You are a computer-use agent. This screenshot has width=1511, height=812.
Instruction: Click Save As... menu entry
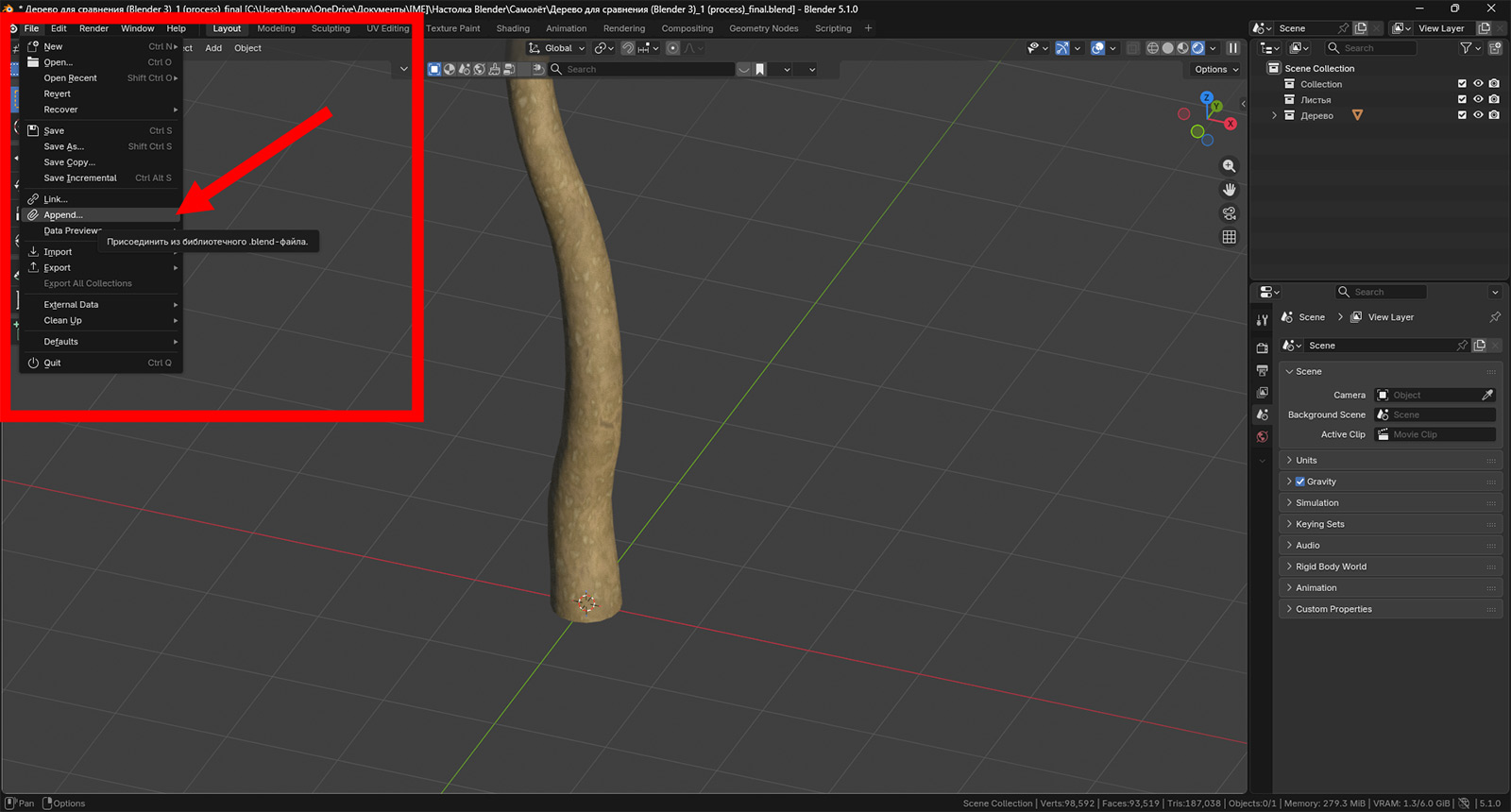(x=63, y=146)
